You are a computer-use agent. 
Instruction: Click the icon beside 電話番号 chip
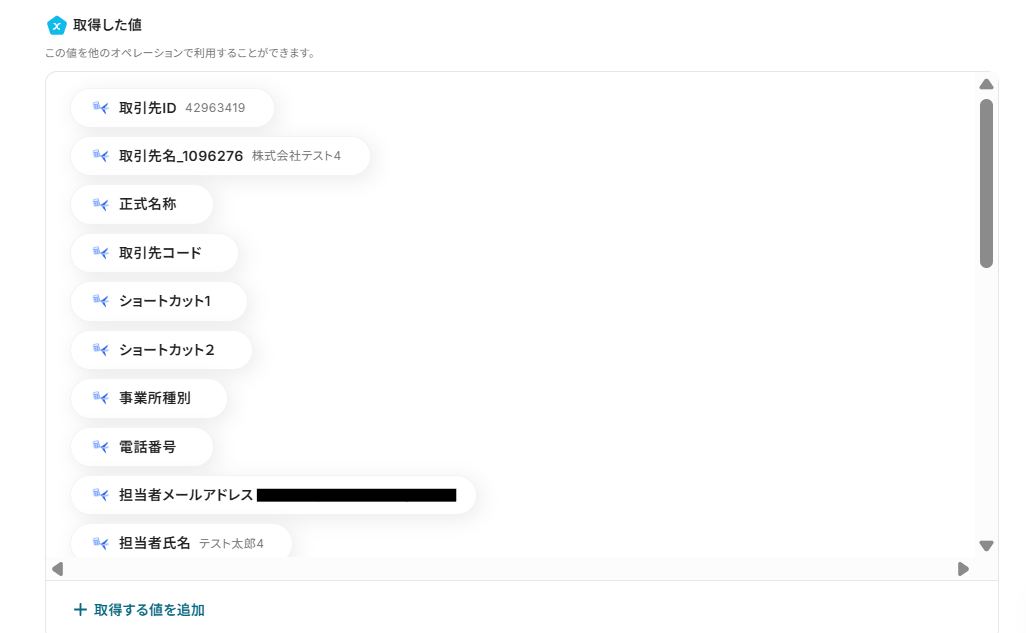click(x=100, y=447)
